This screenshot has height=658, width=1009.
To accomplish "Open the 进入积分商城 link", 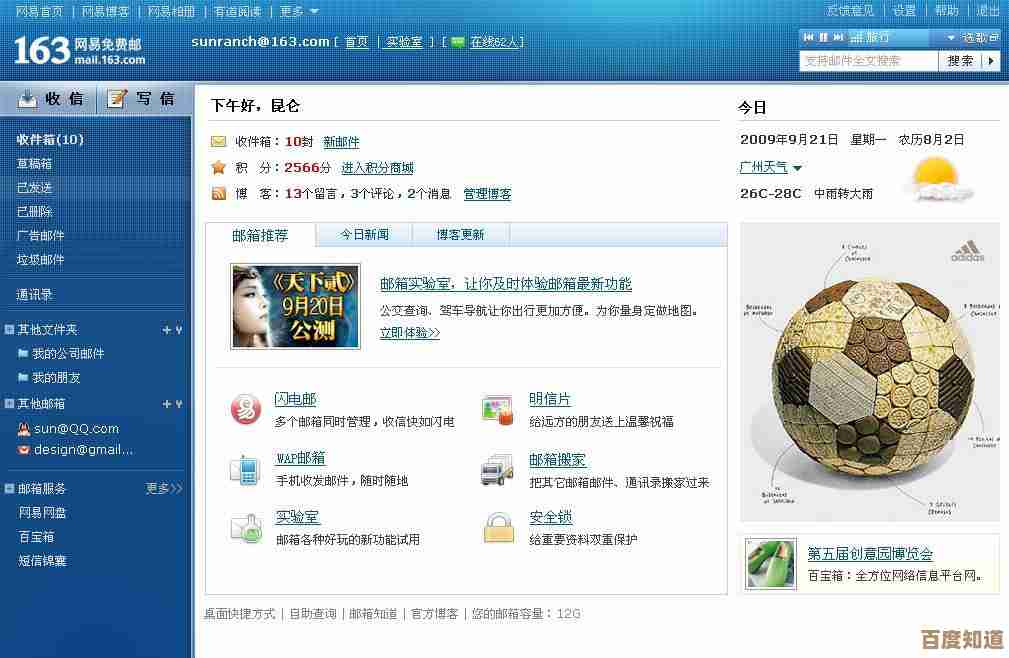I will [377, 168].
